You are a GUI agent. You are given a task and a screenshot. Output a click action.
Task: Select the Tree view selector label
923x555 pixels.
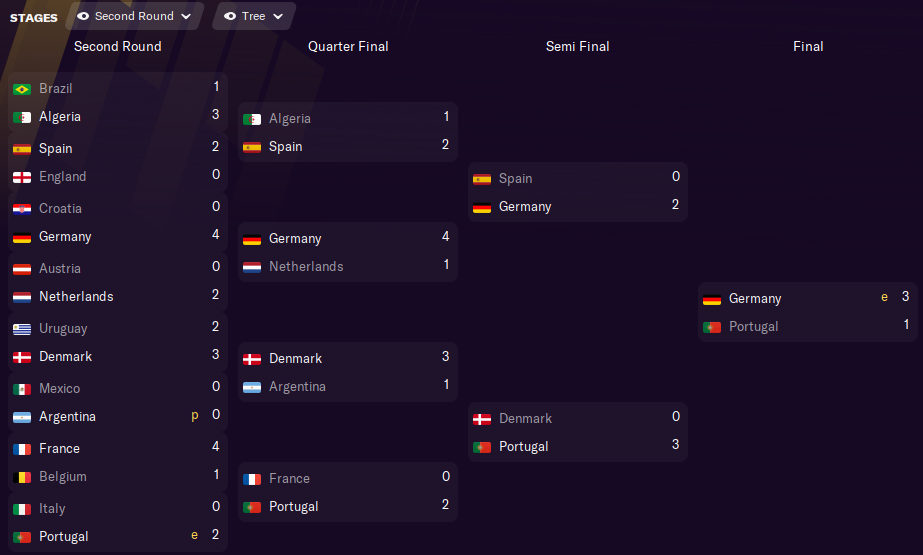coord(253,16)
